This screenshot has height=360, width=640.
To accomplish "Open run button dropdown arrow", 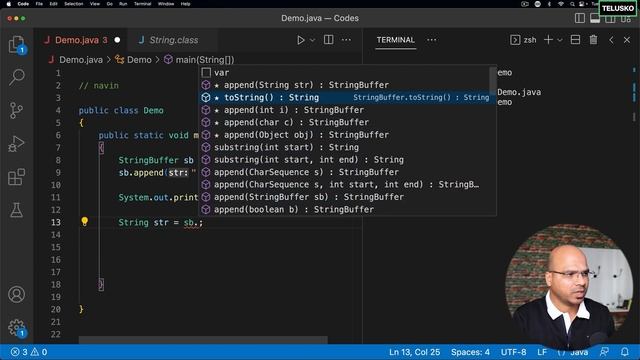I will (x=313, y=40).
